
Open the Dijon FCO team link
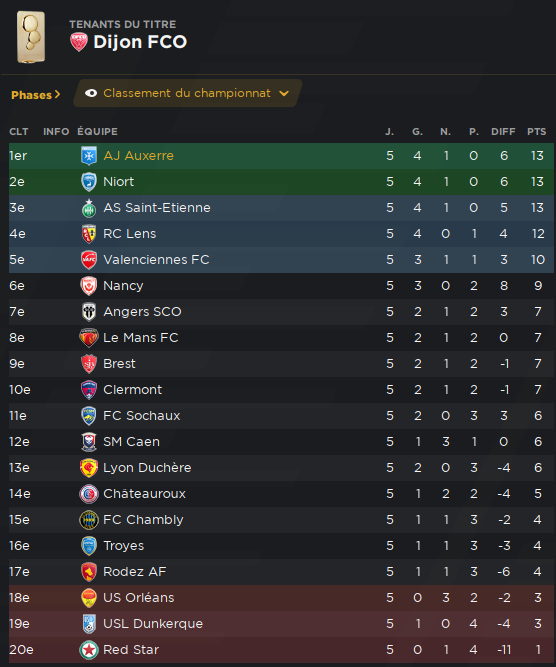[140, 42]
